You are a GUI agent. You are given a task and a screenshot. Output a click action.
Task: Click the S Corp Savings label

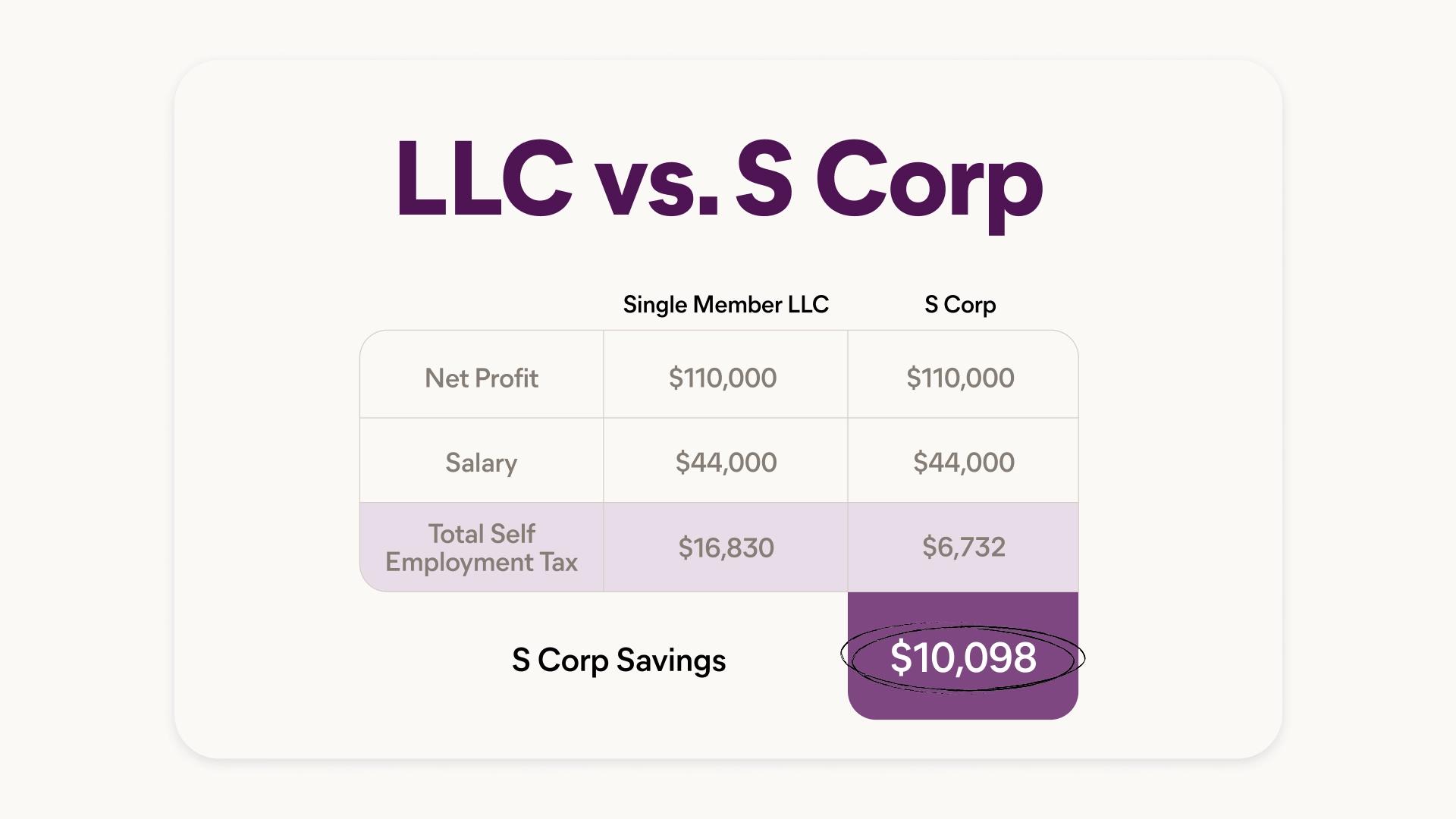point(619,660)
